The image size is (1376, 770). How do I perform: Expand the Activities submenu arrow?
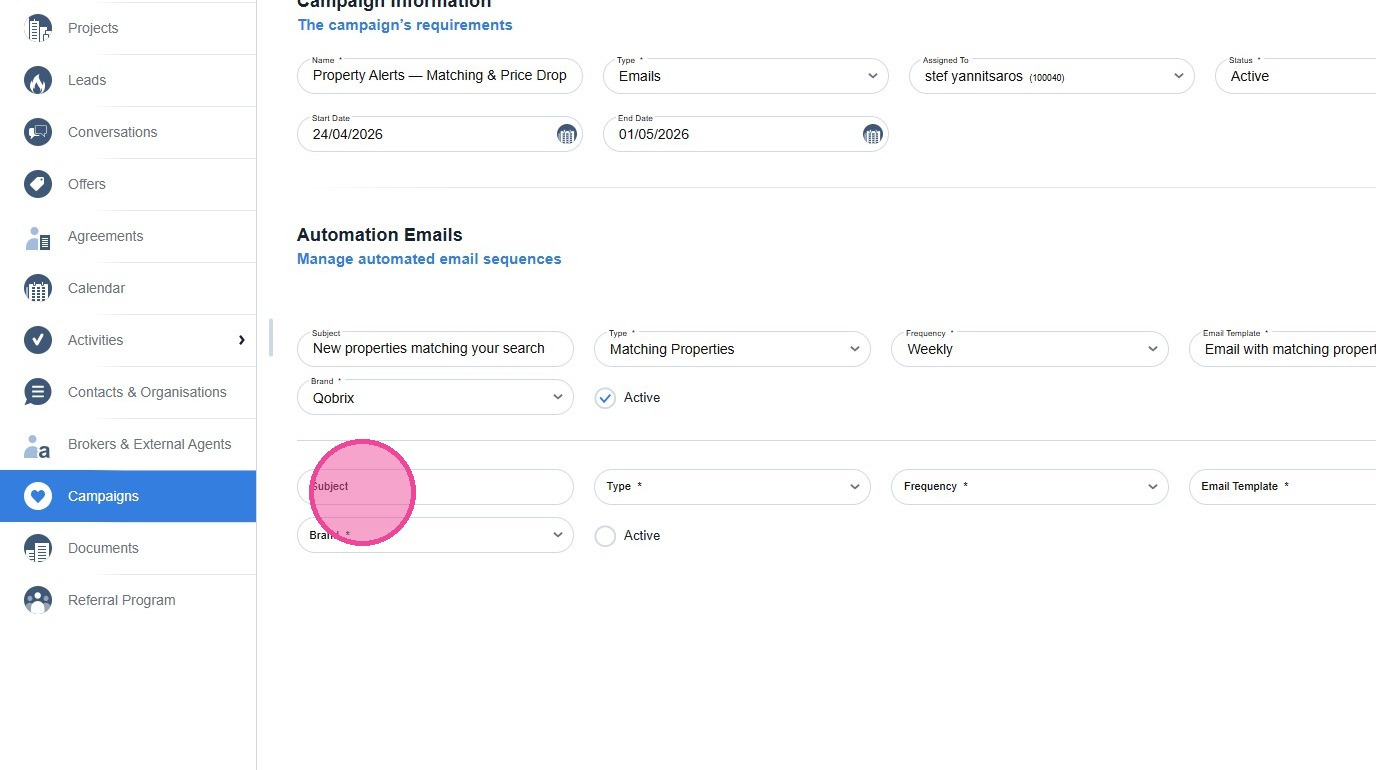pos(241,340)
